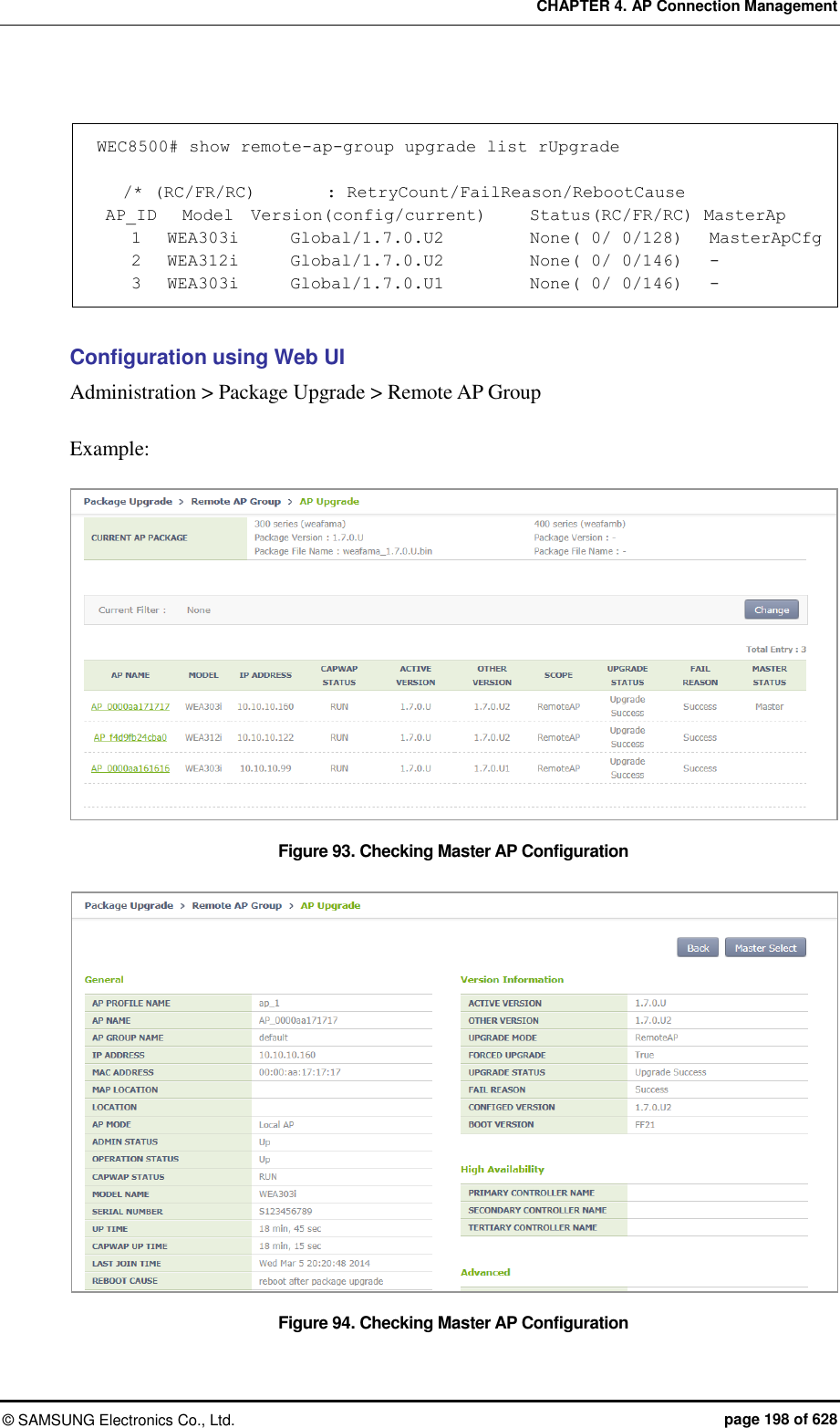Screen dimensions: 840x1428
Task: Select boot version value 'FF21'
Action: pos(644,1124)
